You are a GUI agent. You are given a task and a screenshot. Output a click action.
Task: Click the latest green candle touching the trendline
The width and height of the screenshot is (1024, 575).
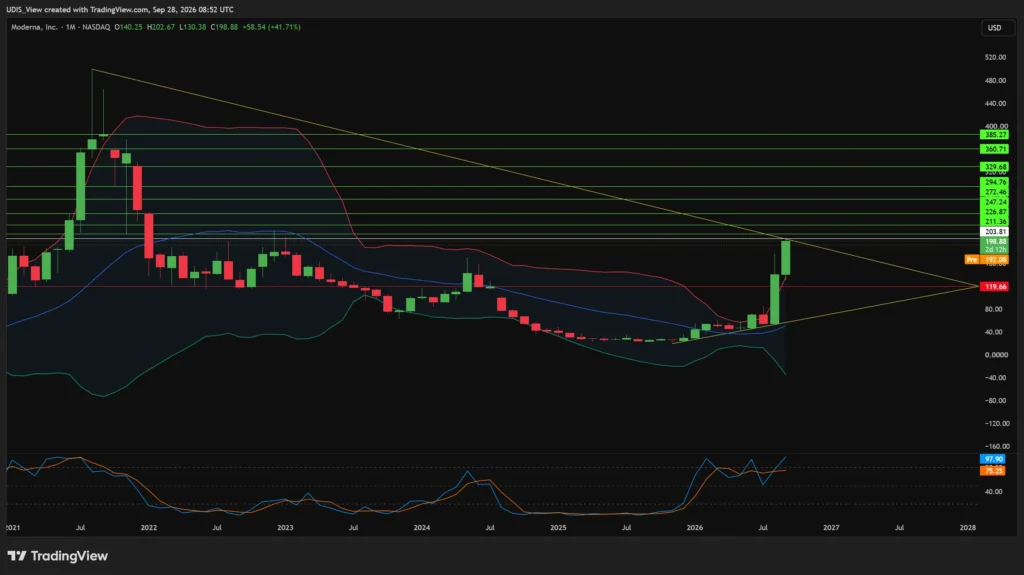click(786, 257)
